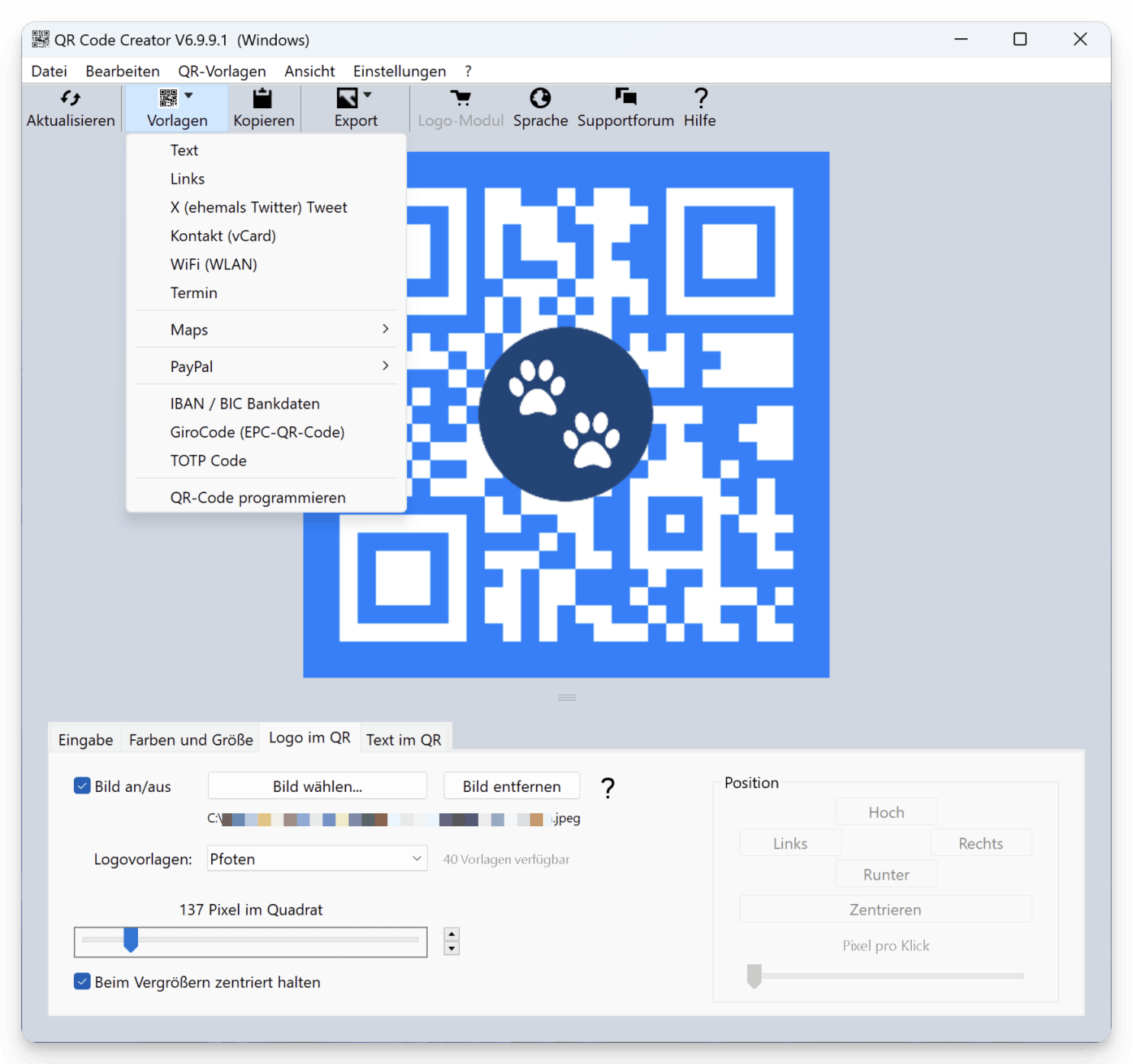Screen dimensions: 1133x1064
Task: Click the Runter position button
Action: pos(886,874)
